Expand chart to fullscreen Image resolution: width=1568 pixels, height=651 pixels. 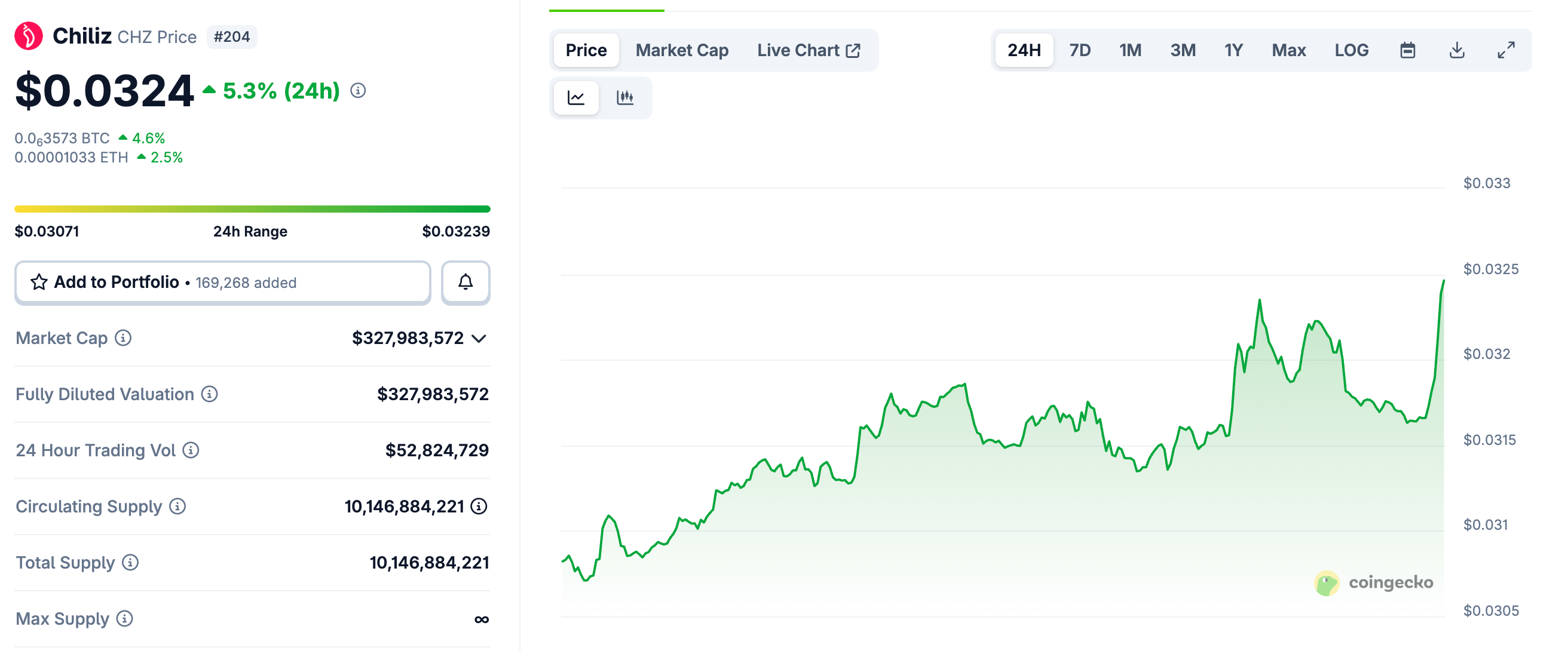[x=1506, y=50]
